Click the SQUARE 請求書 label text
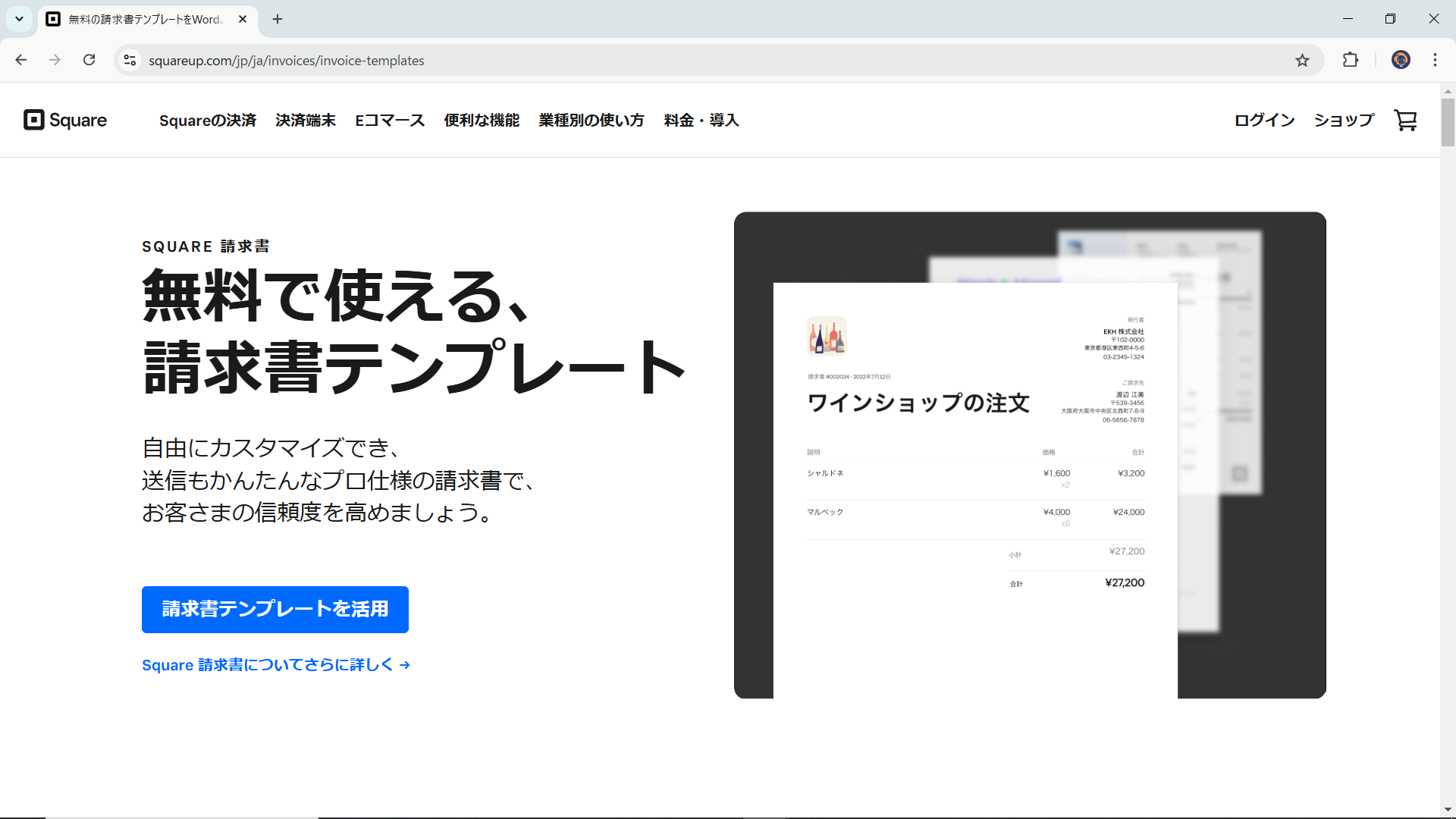1456x819 pixels. [x=206, y=246]
